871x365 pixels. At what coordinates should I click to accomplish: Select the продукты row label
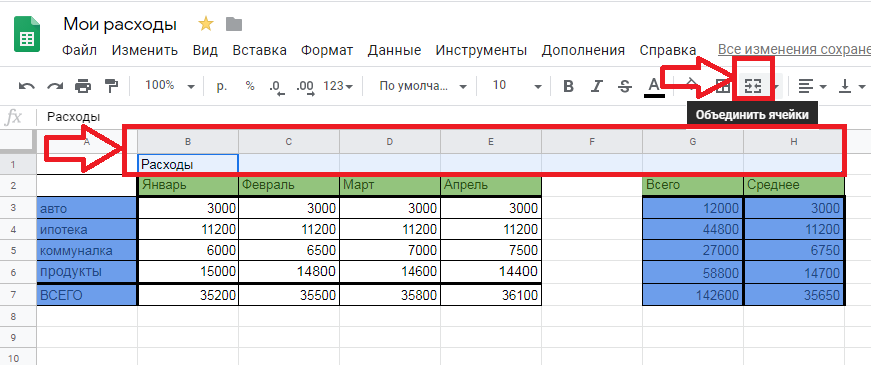click(x=87, y=272)
